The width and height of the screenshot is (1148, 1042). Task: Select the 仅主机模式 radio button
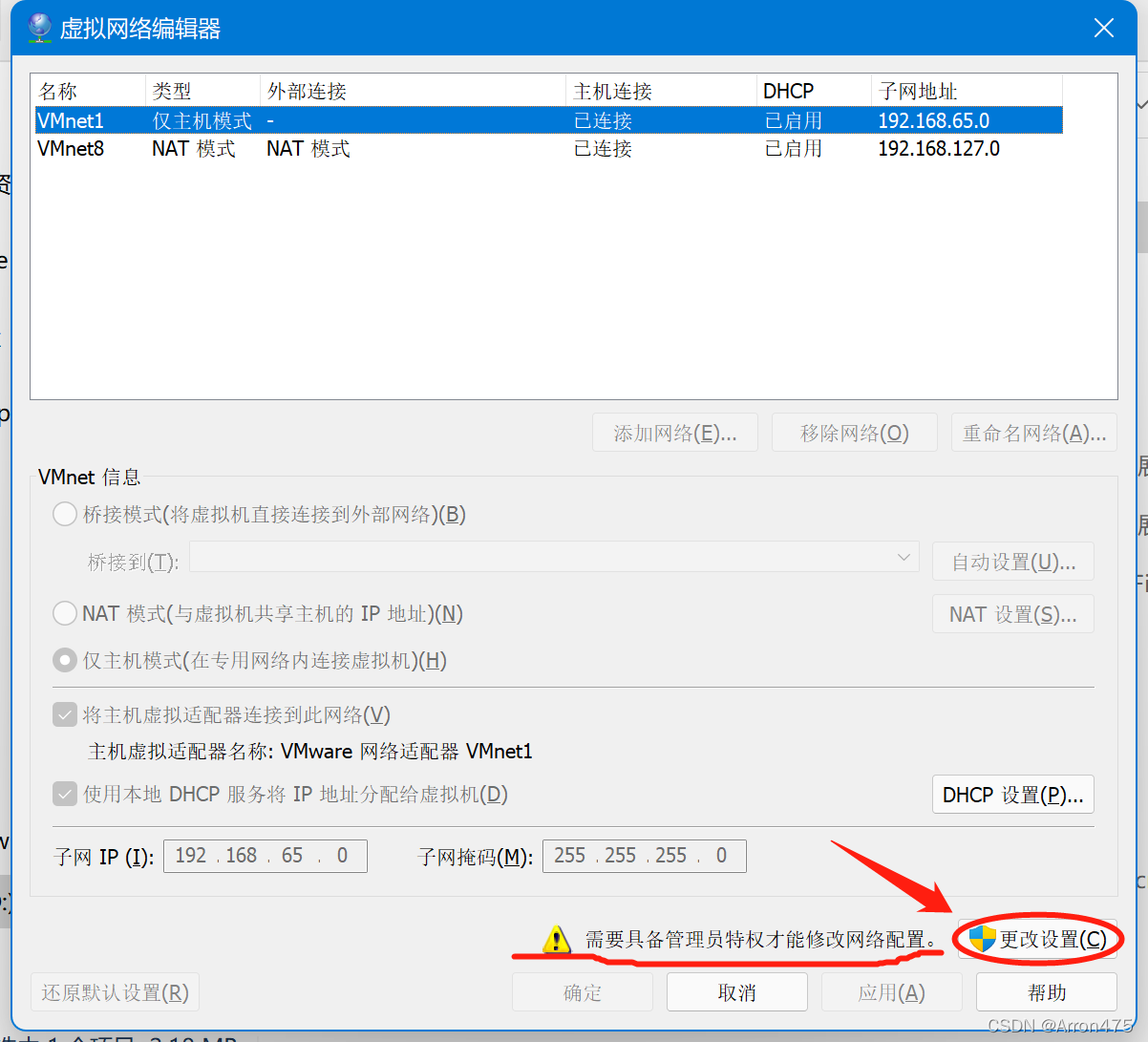pyautogui.click(x=65, y=661)
